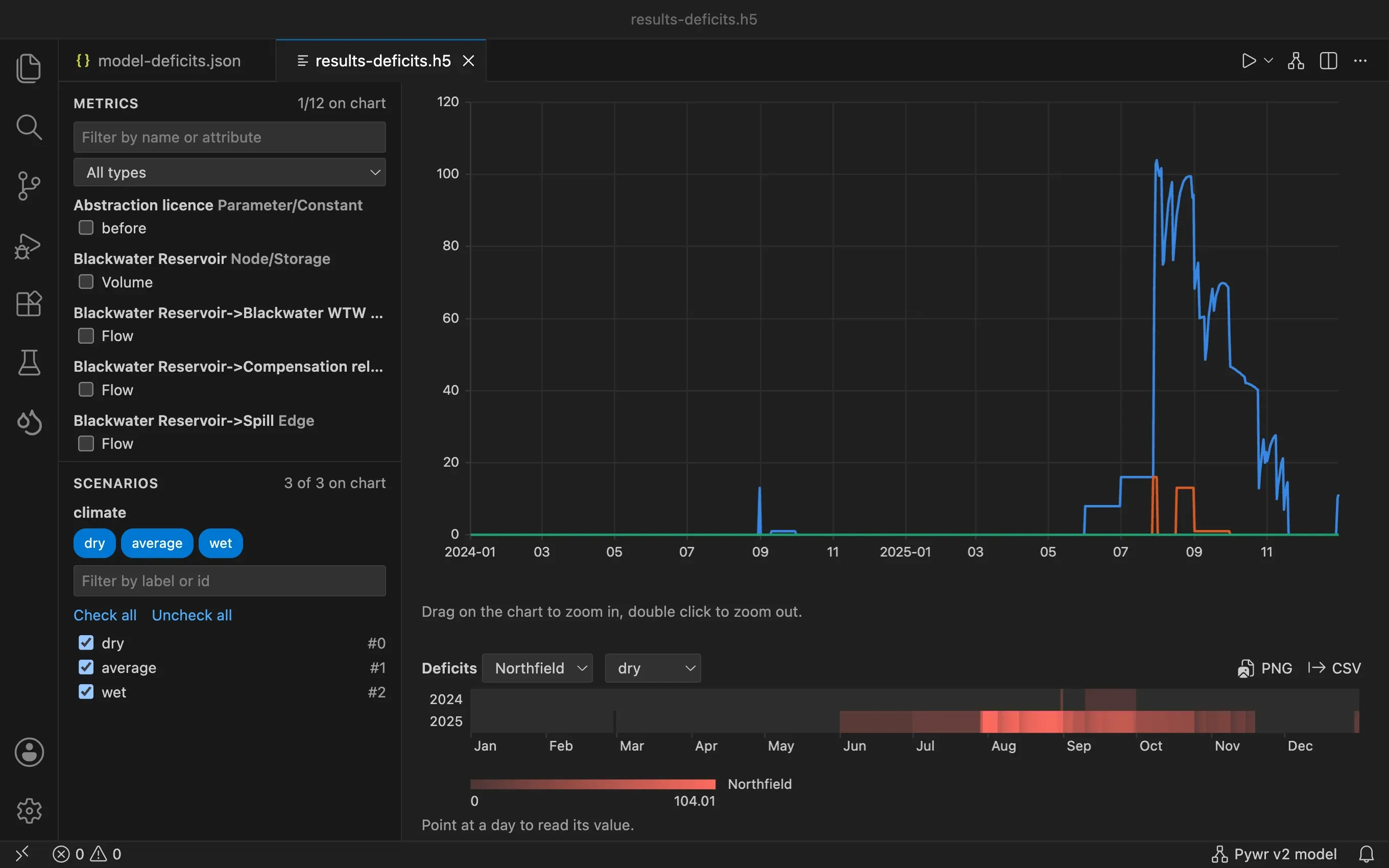
Task: Uncheck the average scenario #1 checkbox
Action: (86, 667)
